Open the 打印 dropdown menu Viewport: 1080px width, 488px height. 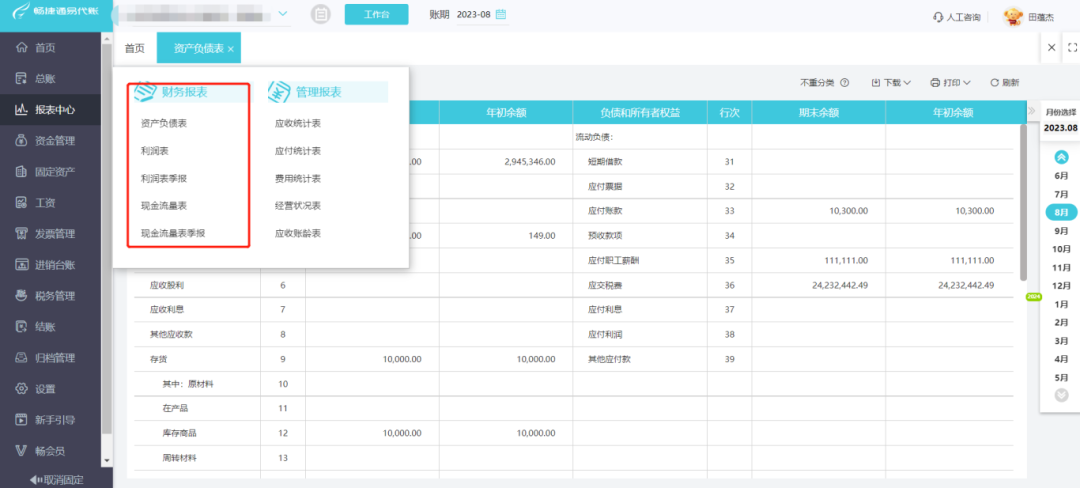click(951, 83)
